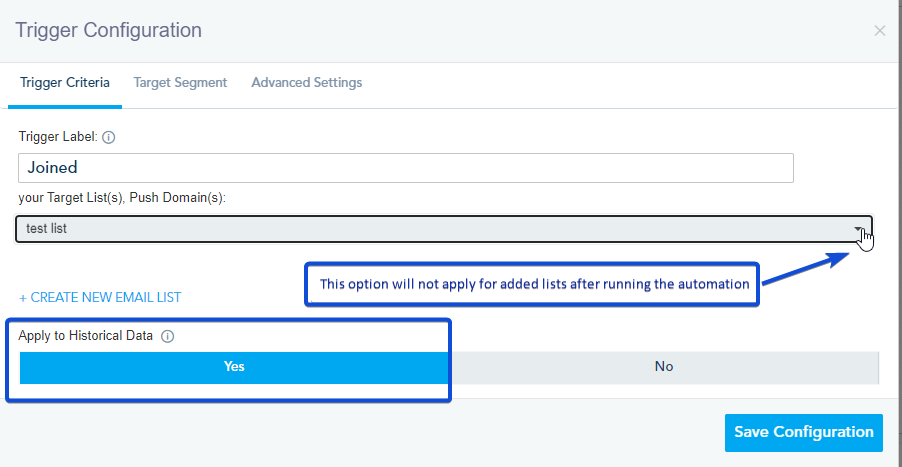Click the "Trigger Configuration" dialog title

pos(108,30)
